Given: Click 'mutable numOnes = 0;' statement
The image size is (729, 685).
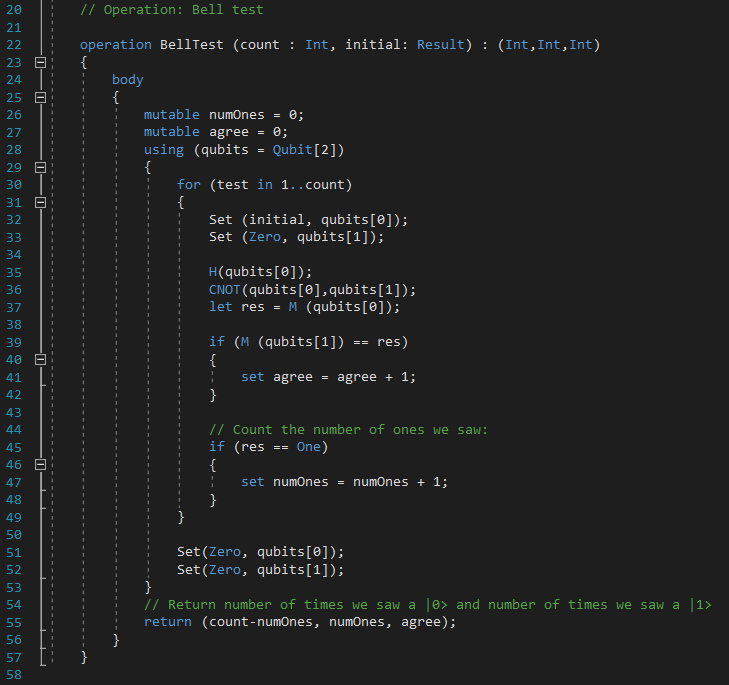Looking at the screenshot, I should [224, 115].
